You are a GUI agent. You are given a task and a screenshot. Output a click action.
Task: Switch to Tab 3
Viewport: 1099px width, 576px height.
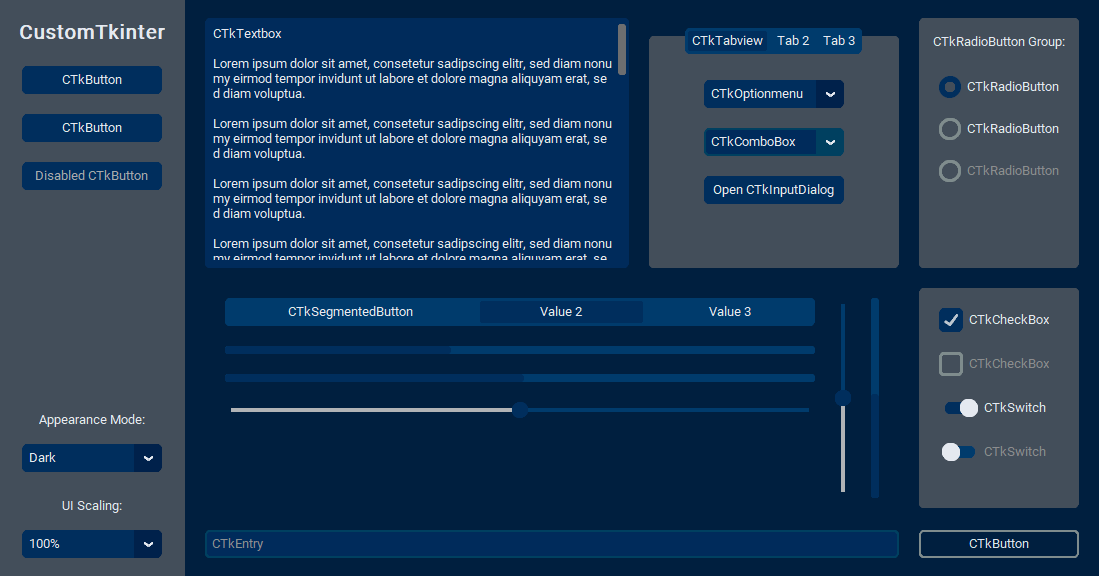pos(839,40)
